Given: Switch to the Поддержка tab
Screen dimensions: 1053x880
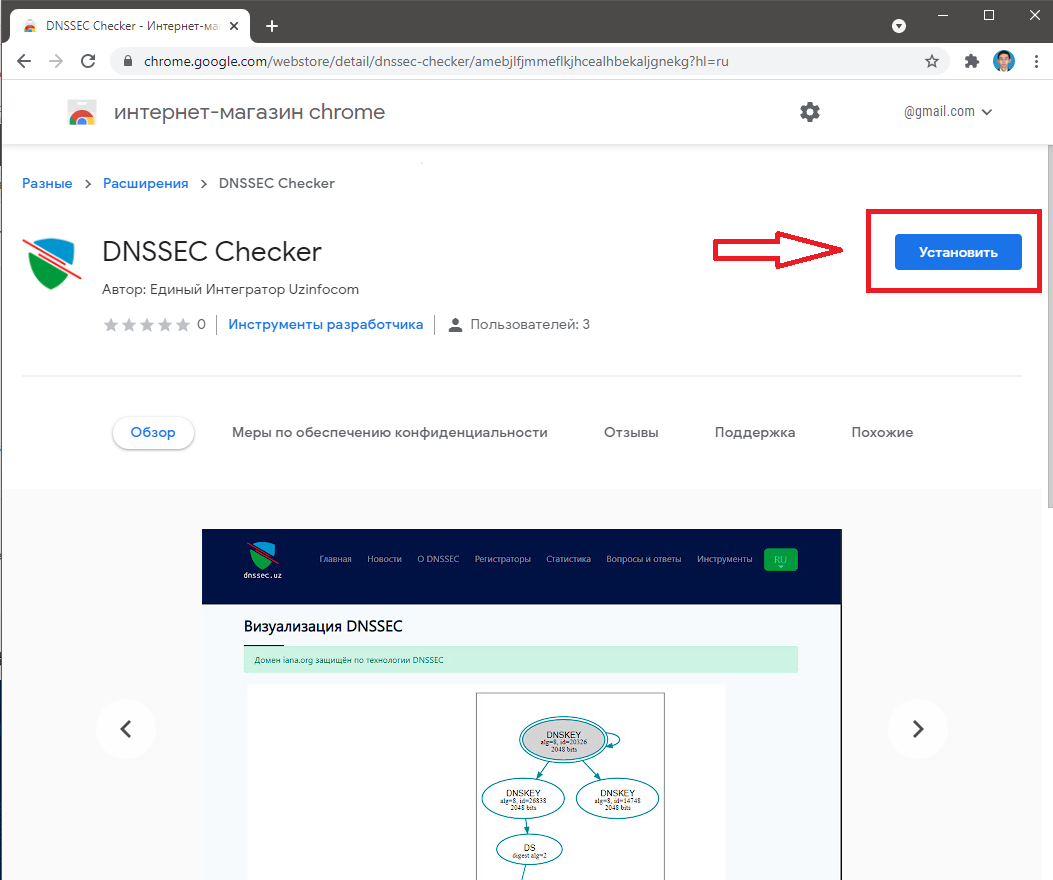Looking at the screenshot, I should tap(755, 433).
